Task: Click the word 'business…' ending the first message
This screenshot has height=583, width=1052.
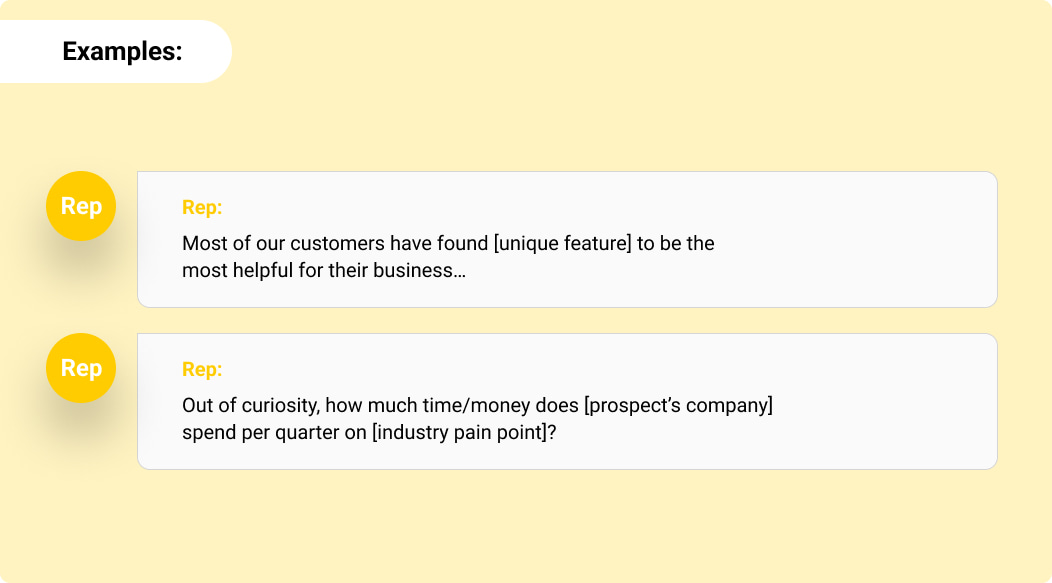Action: click(420, 270)
